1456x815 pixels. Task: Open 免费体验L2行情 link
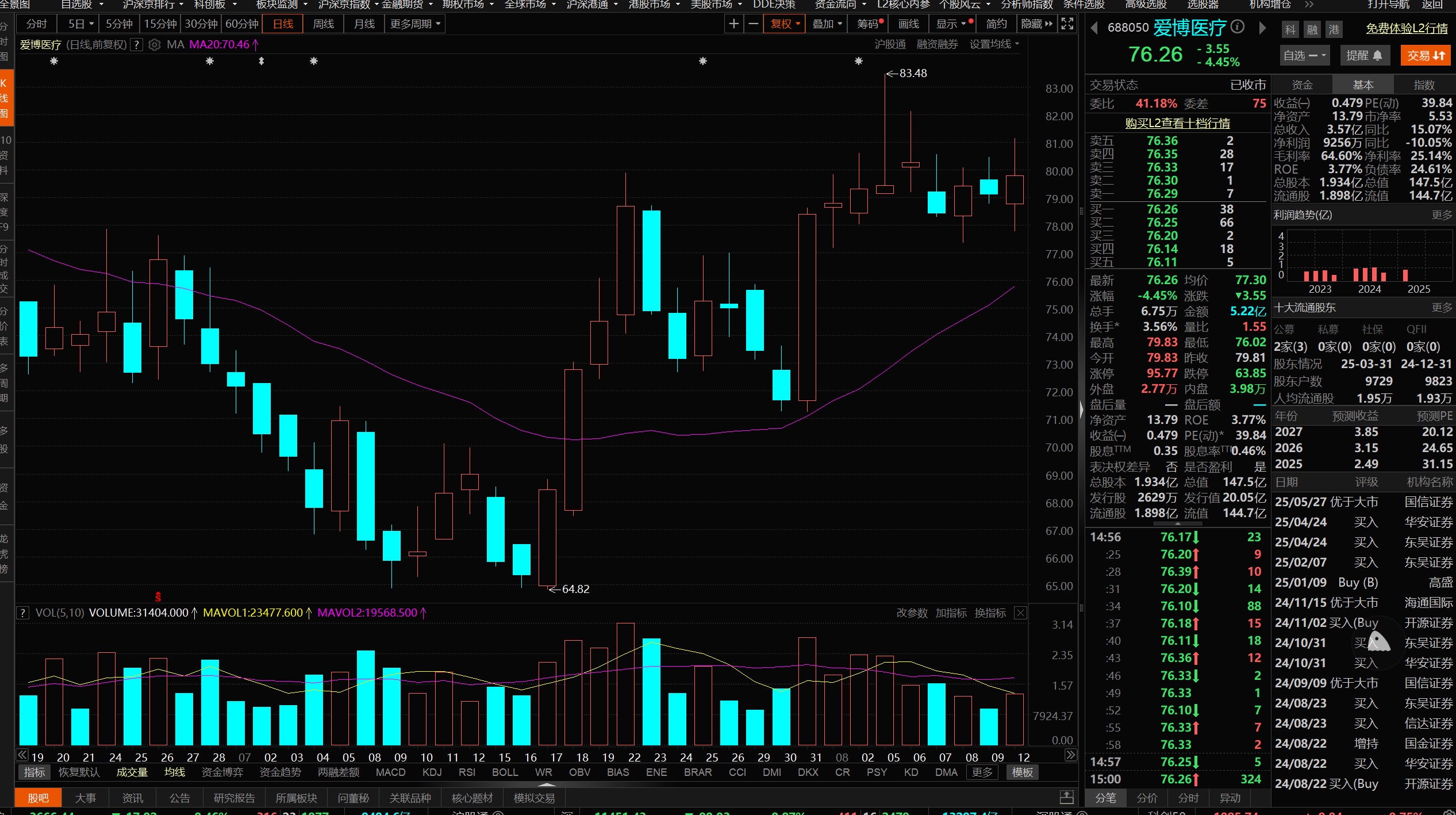(1407, 29)
